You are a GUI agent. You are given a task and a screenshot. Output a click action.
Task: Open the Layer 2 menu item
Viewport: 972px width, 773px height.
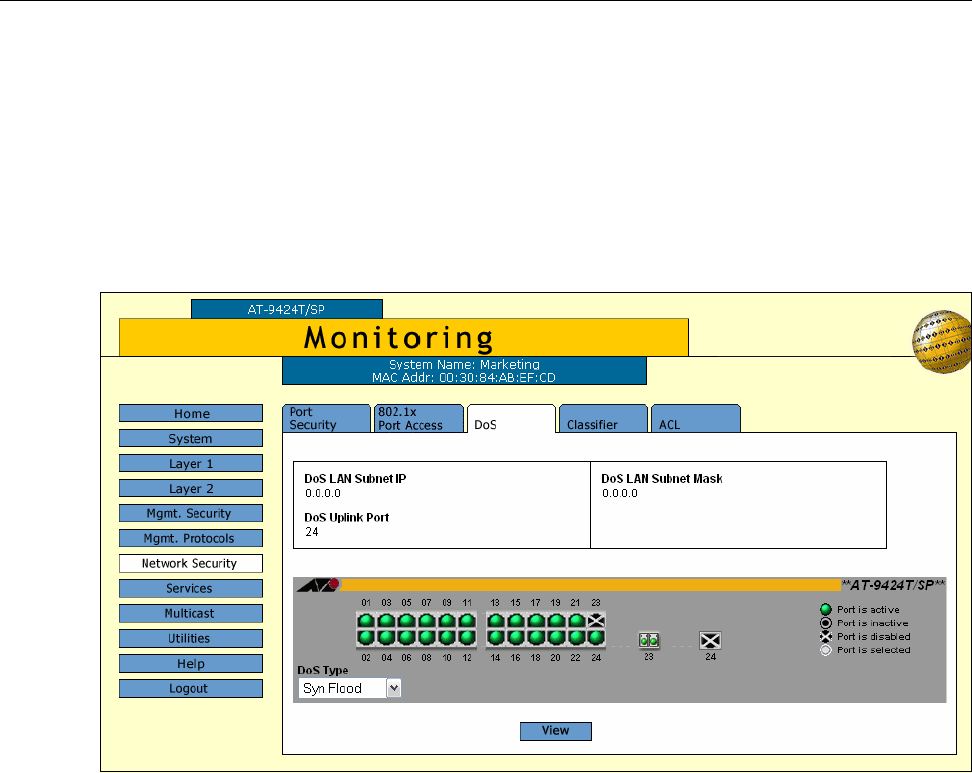(191, 489)
